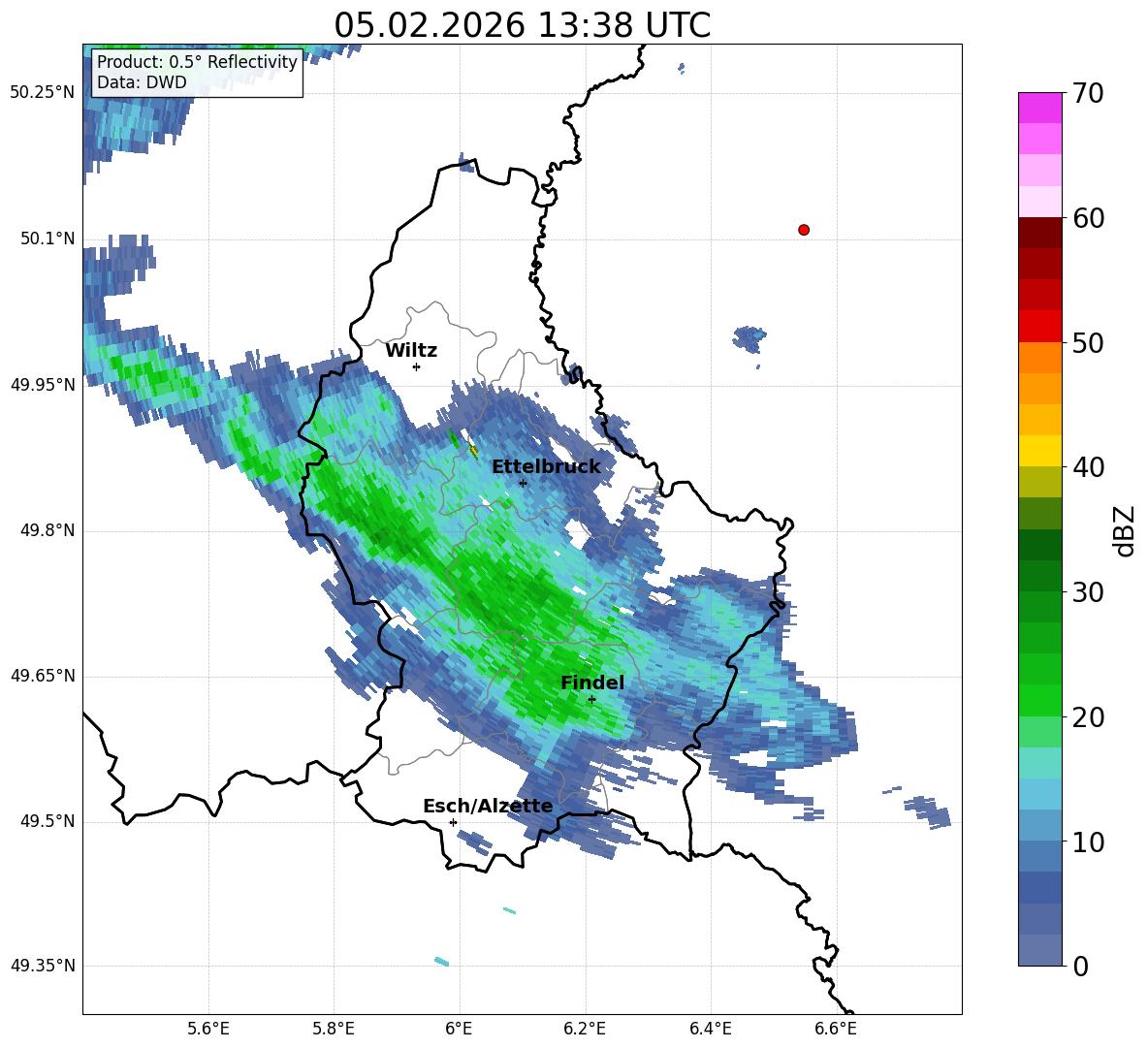Pick the dark maroon colorbar segment below 60
Viewport: 1148px width, 1048px height.
point(1039,233)
